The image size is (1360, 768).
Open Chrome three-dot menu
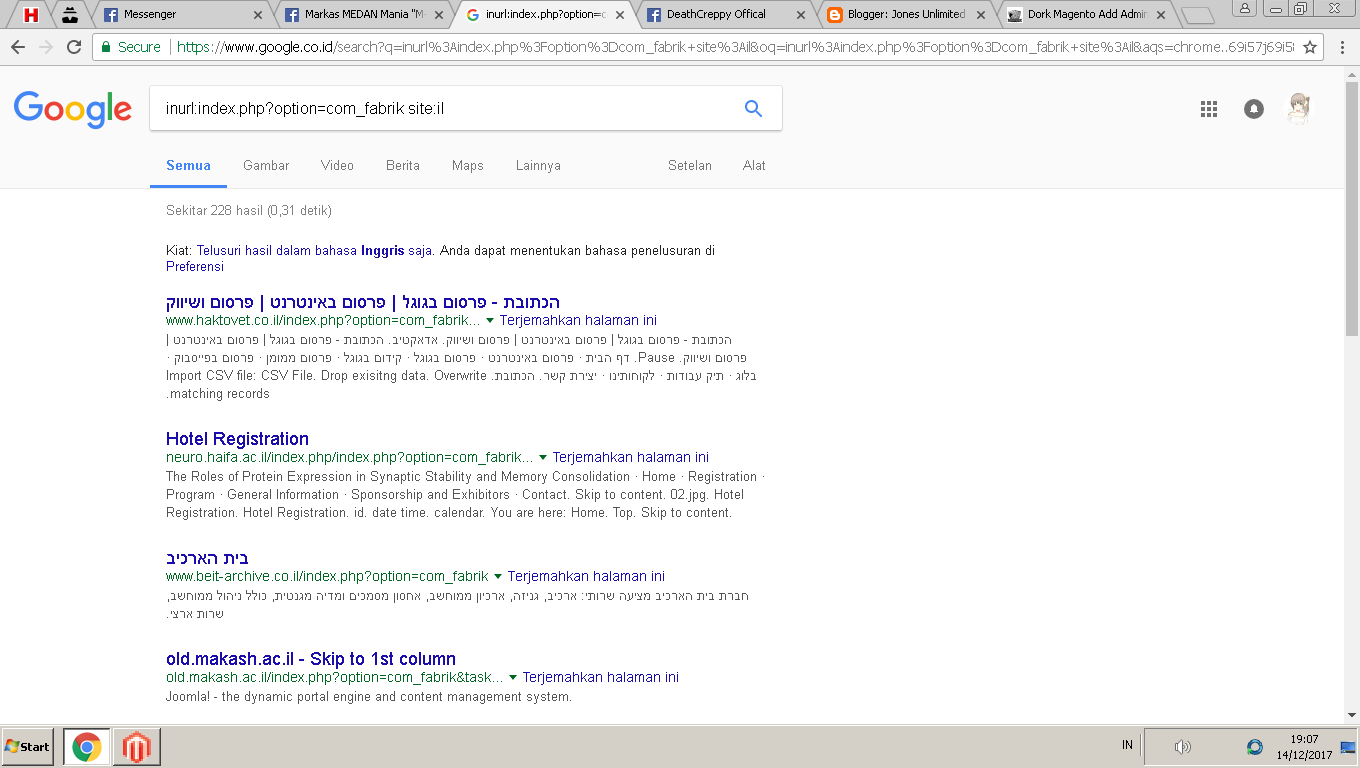[1342, 47]
